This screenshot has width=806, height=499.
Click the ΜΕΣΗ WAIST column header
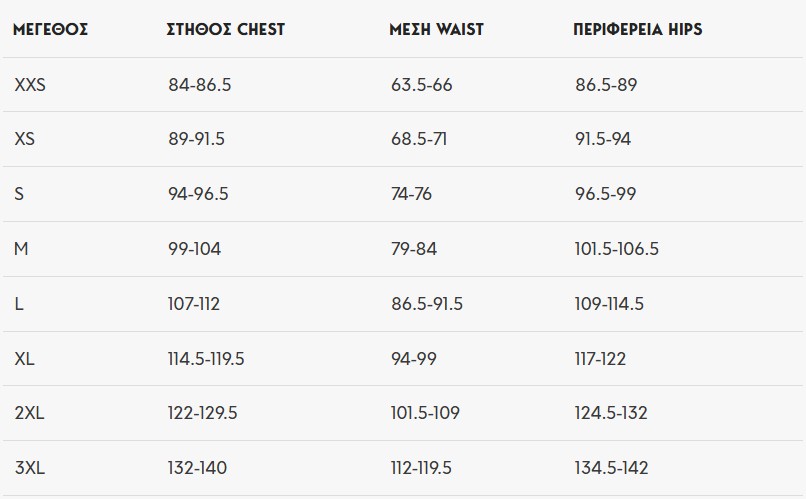coord(436,29)
